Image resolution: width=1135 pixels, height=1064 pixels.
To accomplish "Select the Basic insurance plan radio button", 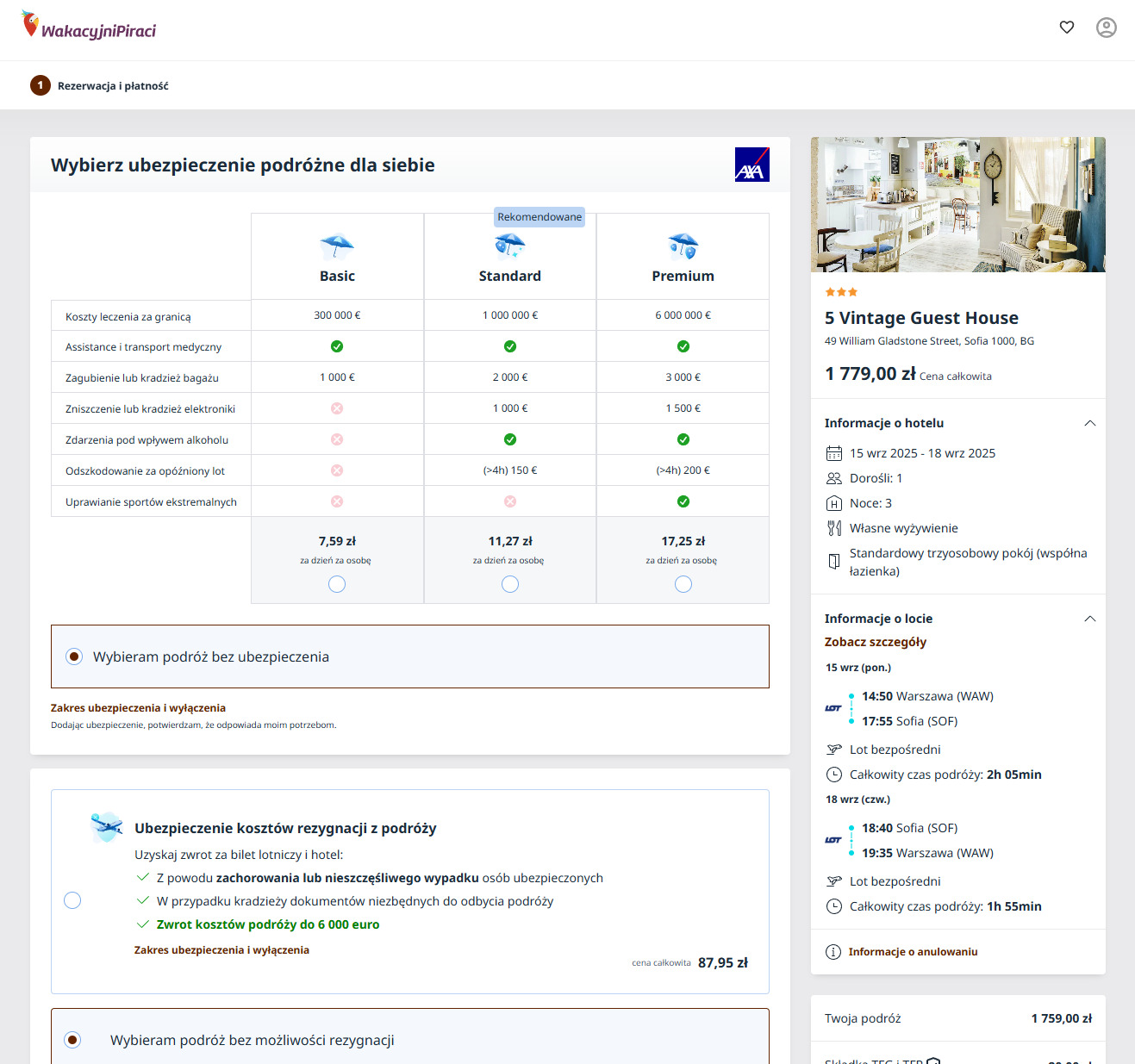I will coord(337,584).
